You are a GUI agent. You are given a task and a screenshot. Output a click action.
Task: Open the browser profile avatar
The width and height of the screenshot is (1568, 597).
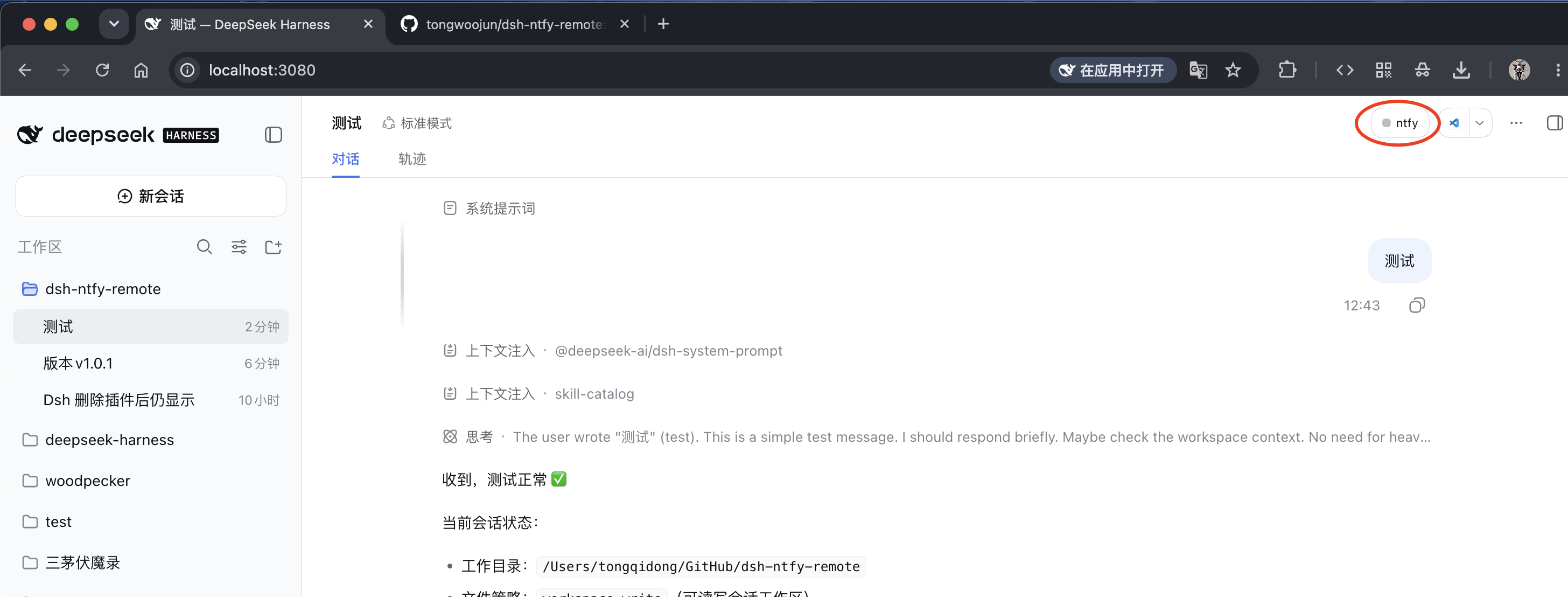[x=1518, y=70]
